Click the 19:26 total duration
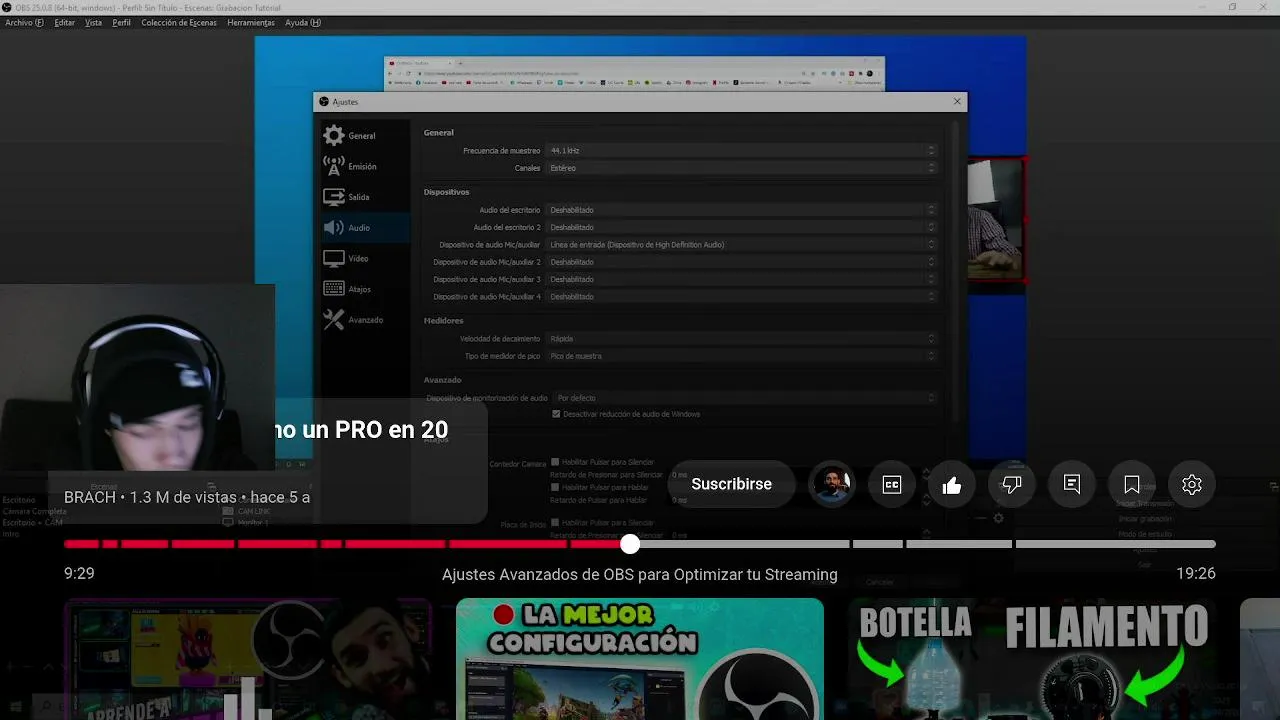1280x720 pixels. (x=1196, y=574)
